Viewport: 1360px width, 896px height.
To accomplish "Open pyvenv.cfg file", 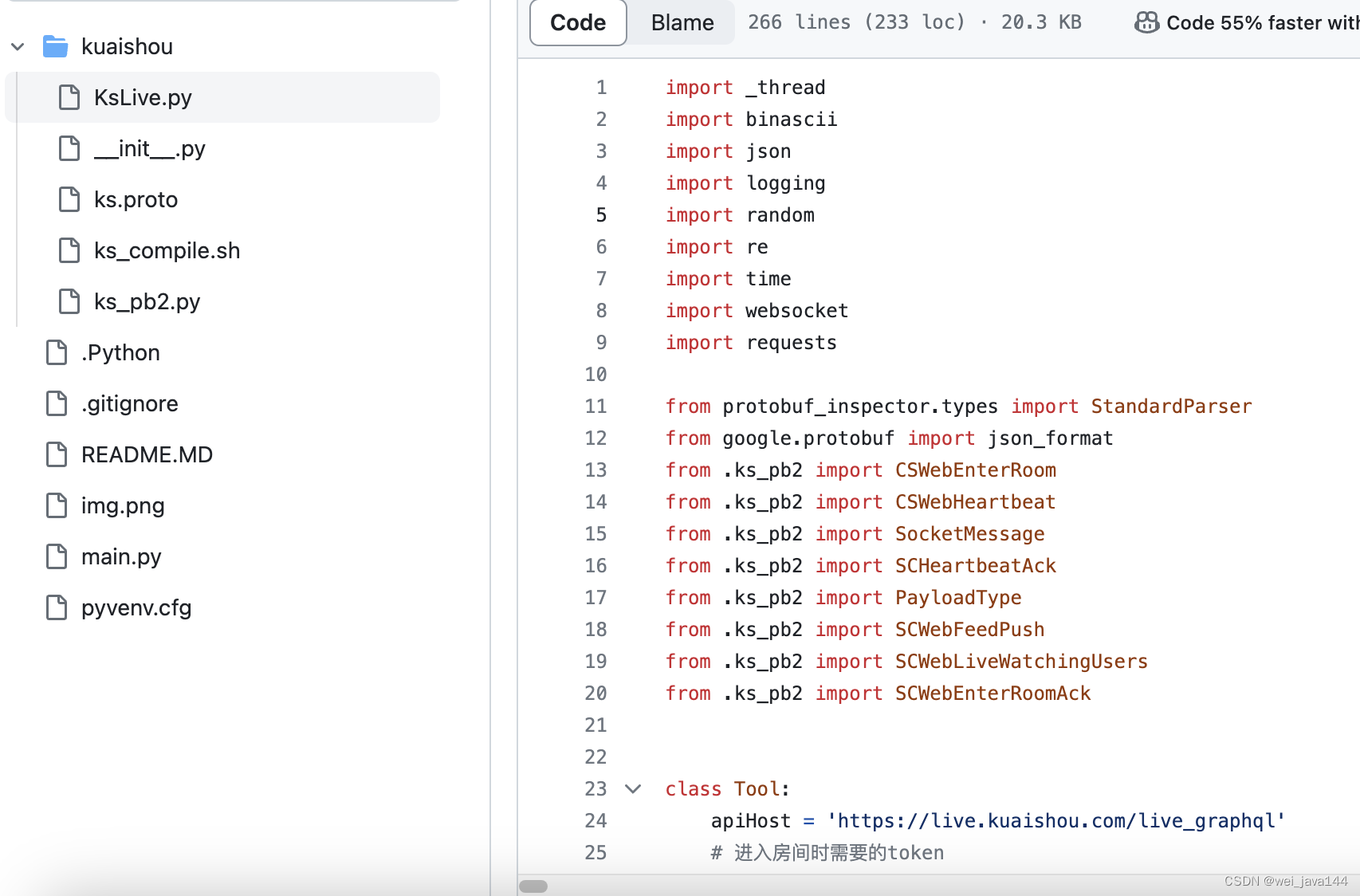I will point(136,607).
